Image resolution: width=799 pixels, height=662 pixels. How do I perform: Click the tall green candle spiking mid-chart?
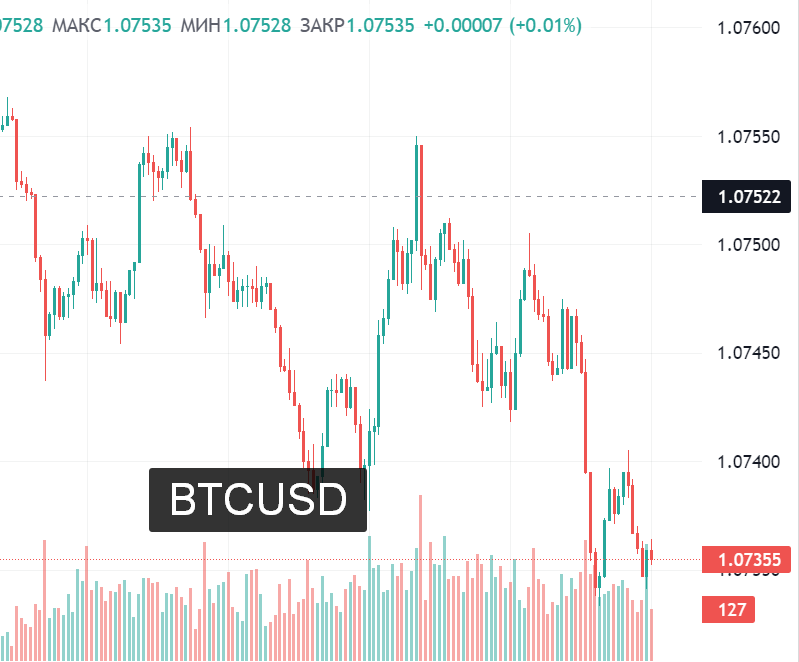[416, 190]
